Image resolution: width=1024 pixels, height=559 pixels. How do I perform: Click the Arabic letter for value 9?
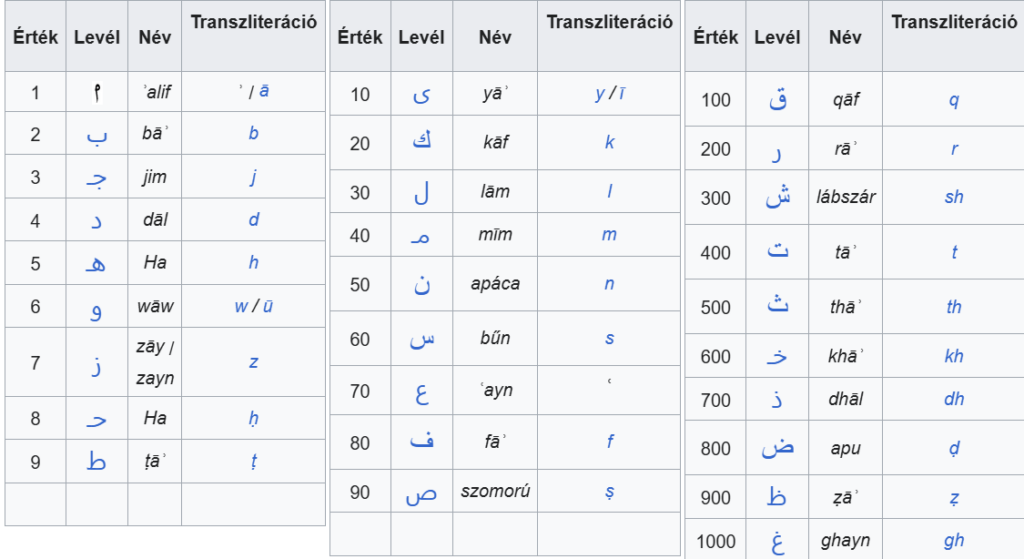(96, 461)
